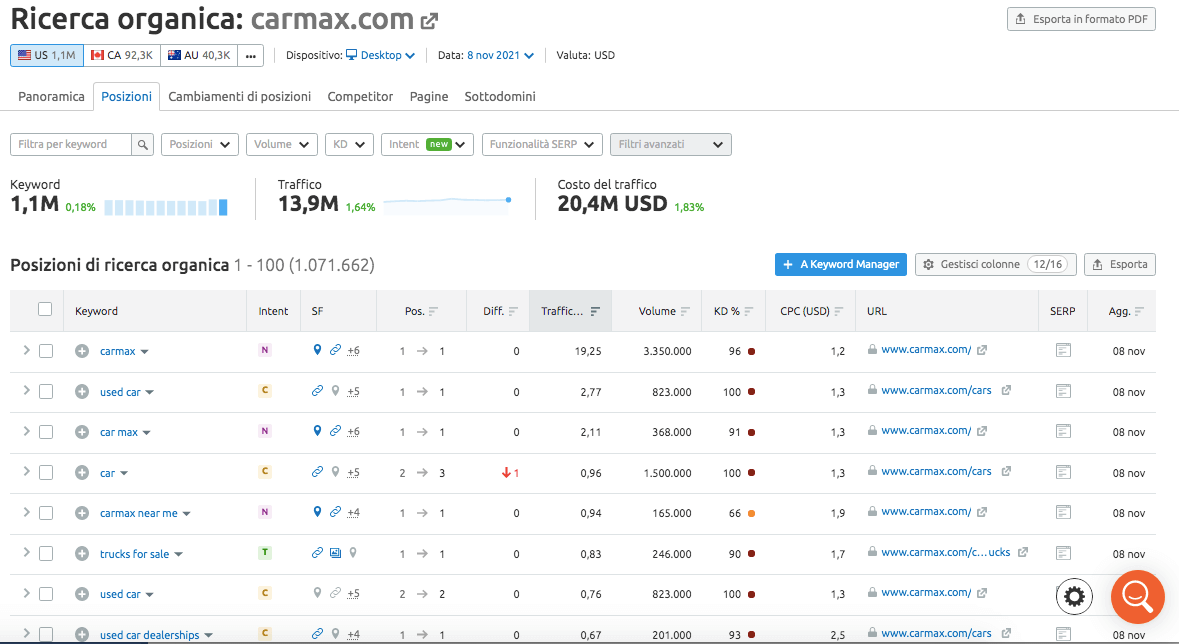Image resolution: width=1179 pixels, height=644 pixels.
Task: Select the checkbox for 'carmax near me' row
Action: pos(46,513)
